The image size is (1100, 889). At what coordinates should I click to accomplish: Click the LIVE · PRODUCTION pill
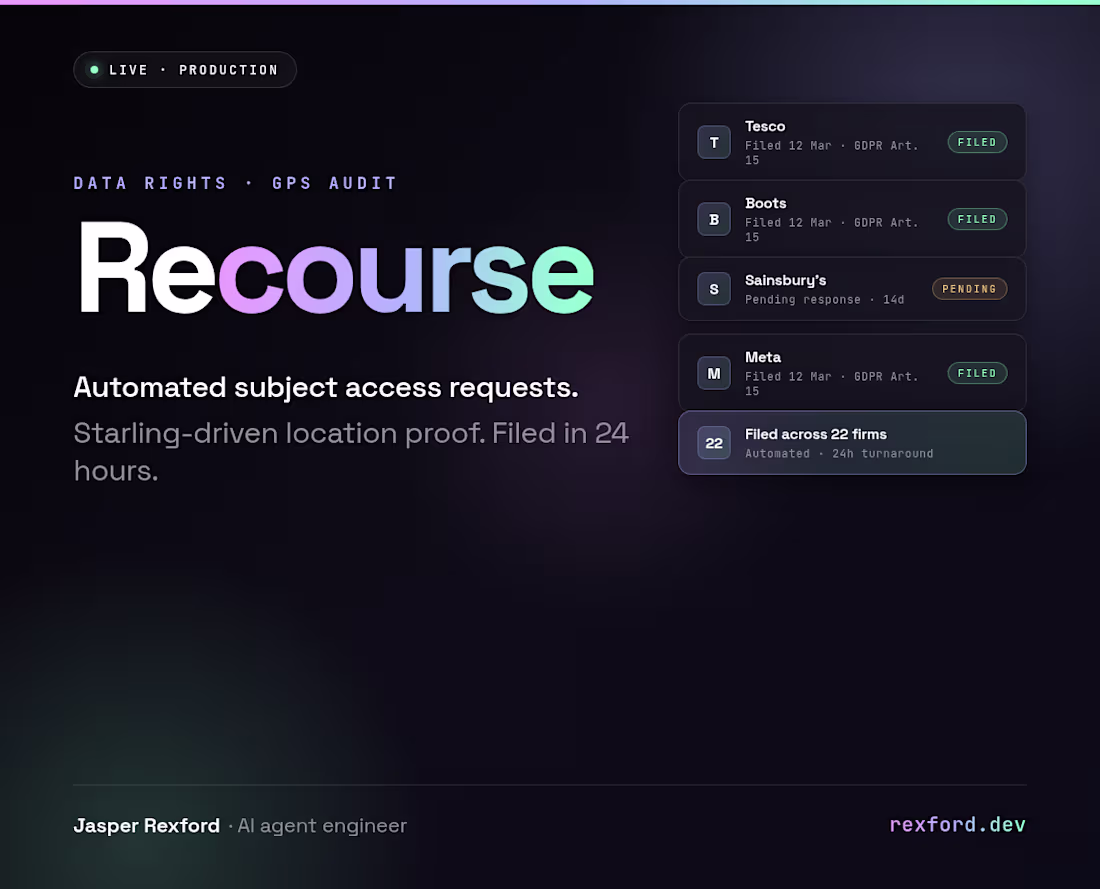[x=185, y=69]
